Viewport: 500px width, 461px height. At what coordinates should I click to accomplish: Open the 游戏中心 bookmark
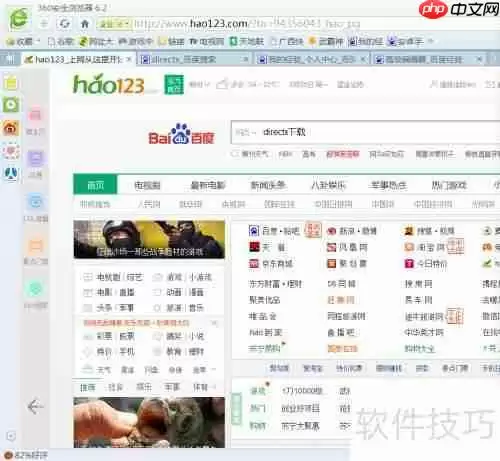point(136,42)
